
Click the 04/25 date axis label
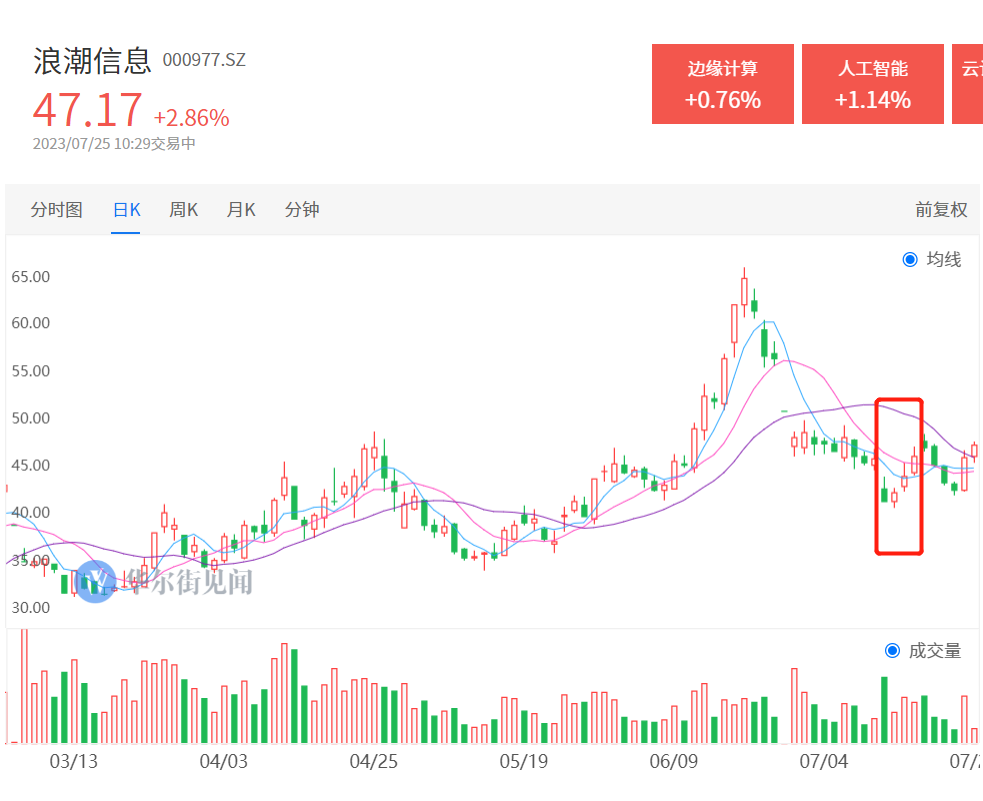(x=374, y=761)
